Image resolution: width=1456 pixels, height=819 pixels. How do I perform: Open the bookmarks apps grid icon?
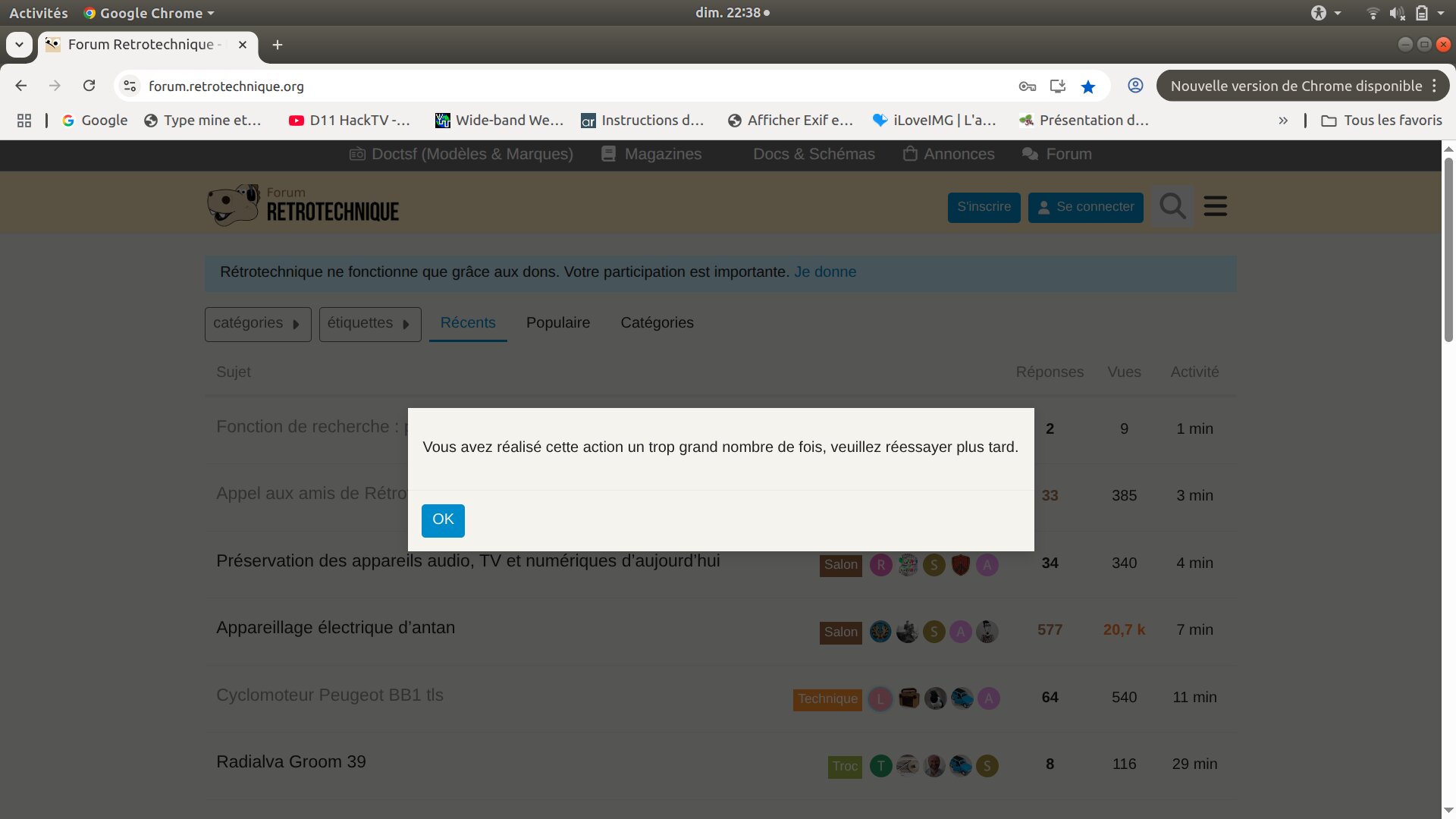click(x=24, y=121)
